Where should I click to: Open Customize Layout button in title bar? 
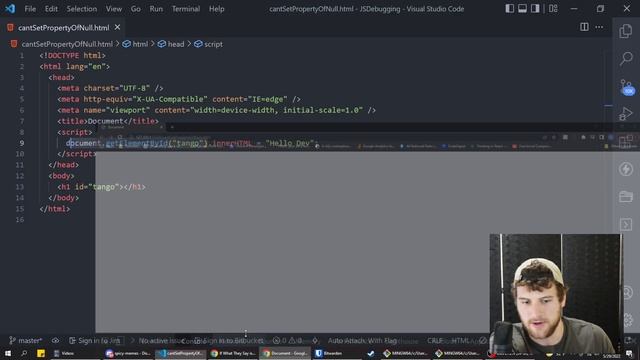[553, 9]
